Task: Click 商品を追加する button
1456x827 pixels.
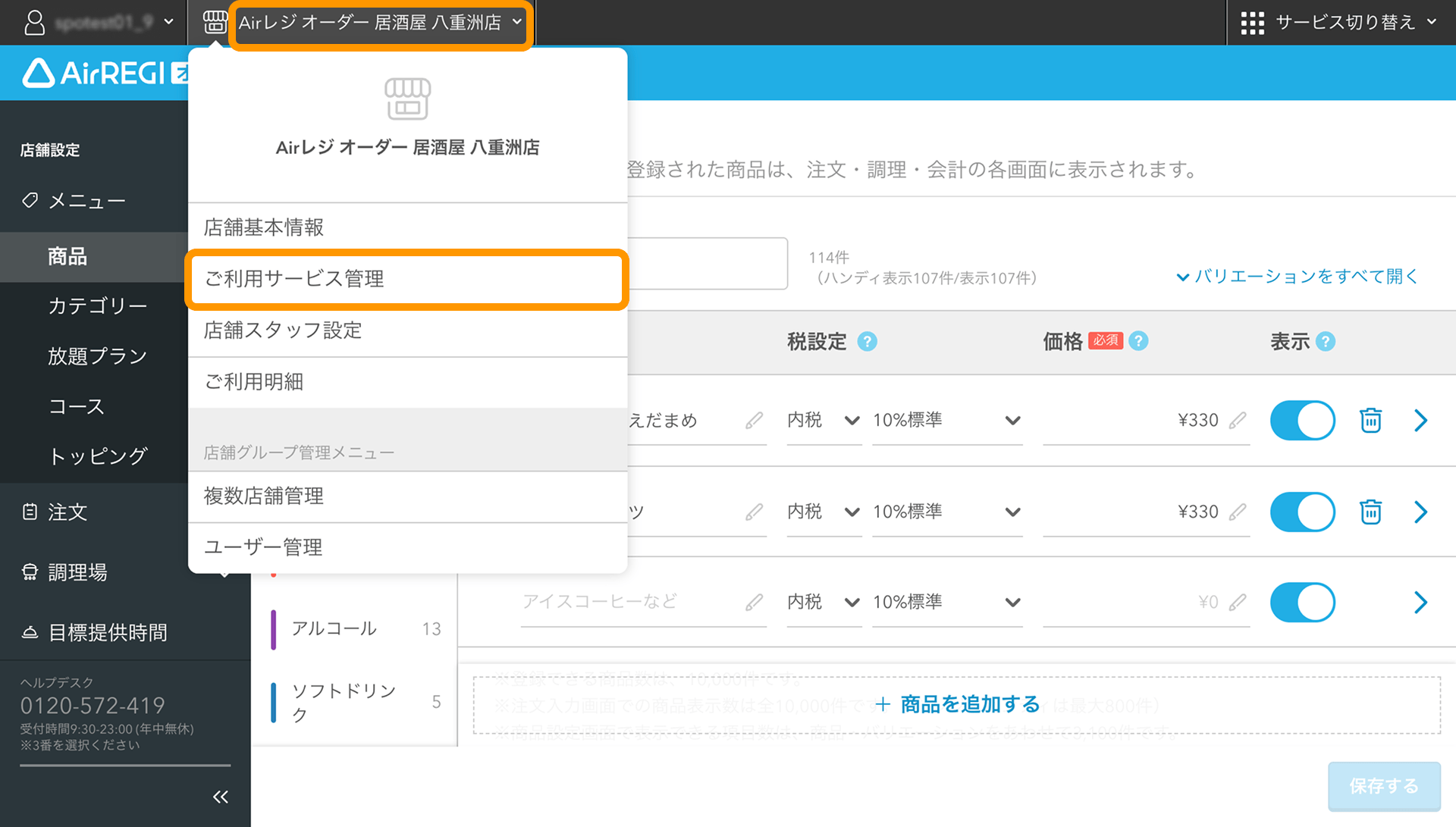Action: [957, 705]
